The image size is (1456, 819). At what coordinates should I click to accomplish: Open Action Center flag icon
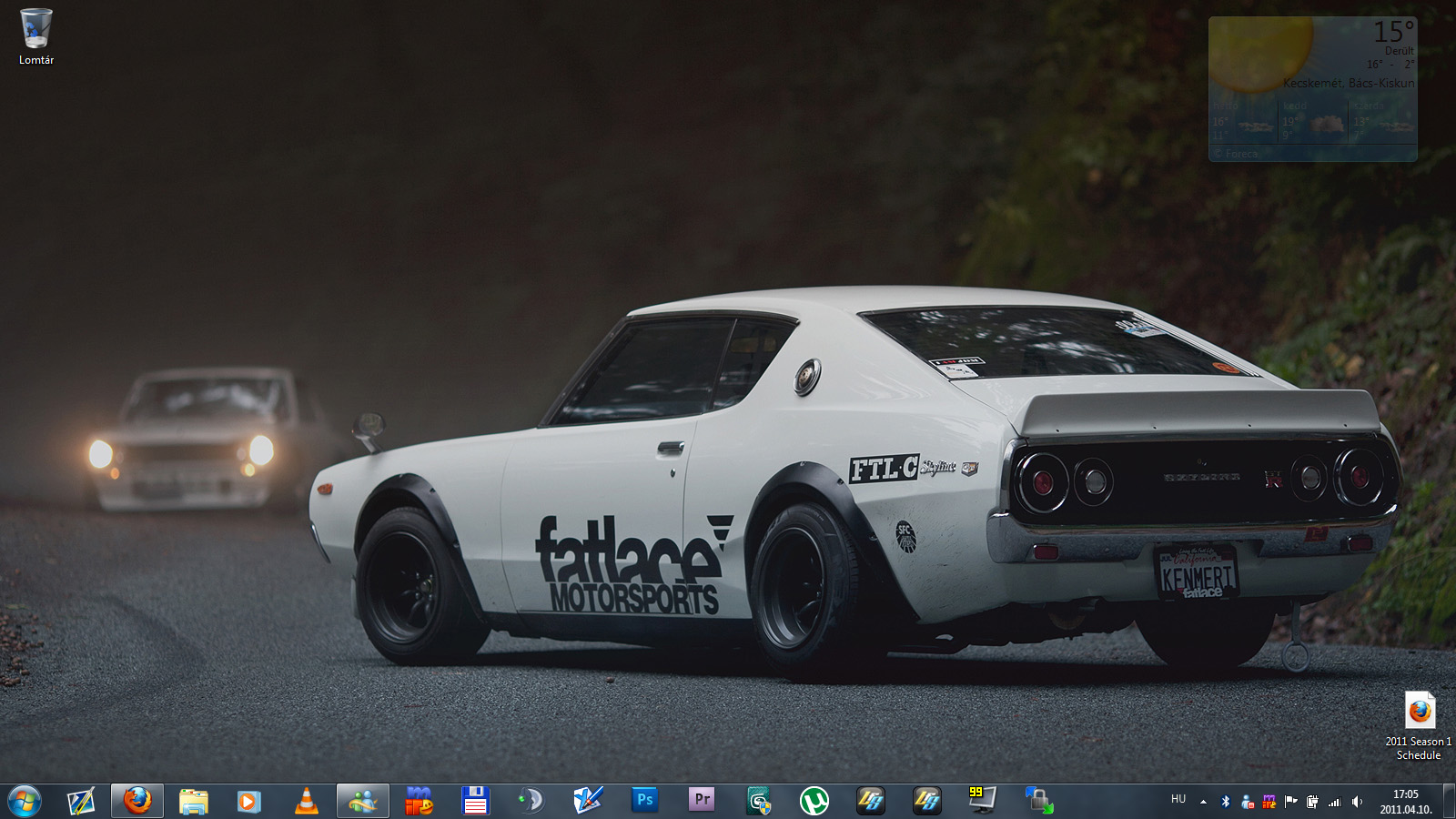coord(1291,802)
